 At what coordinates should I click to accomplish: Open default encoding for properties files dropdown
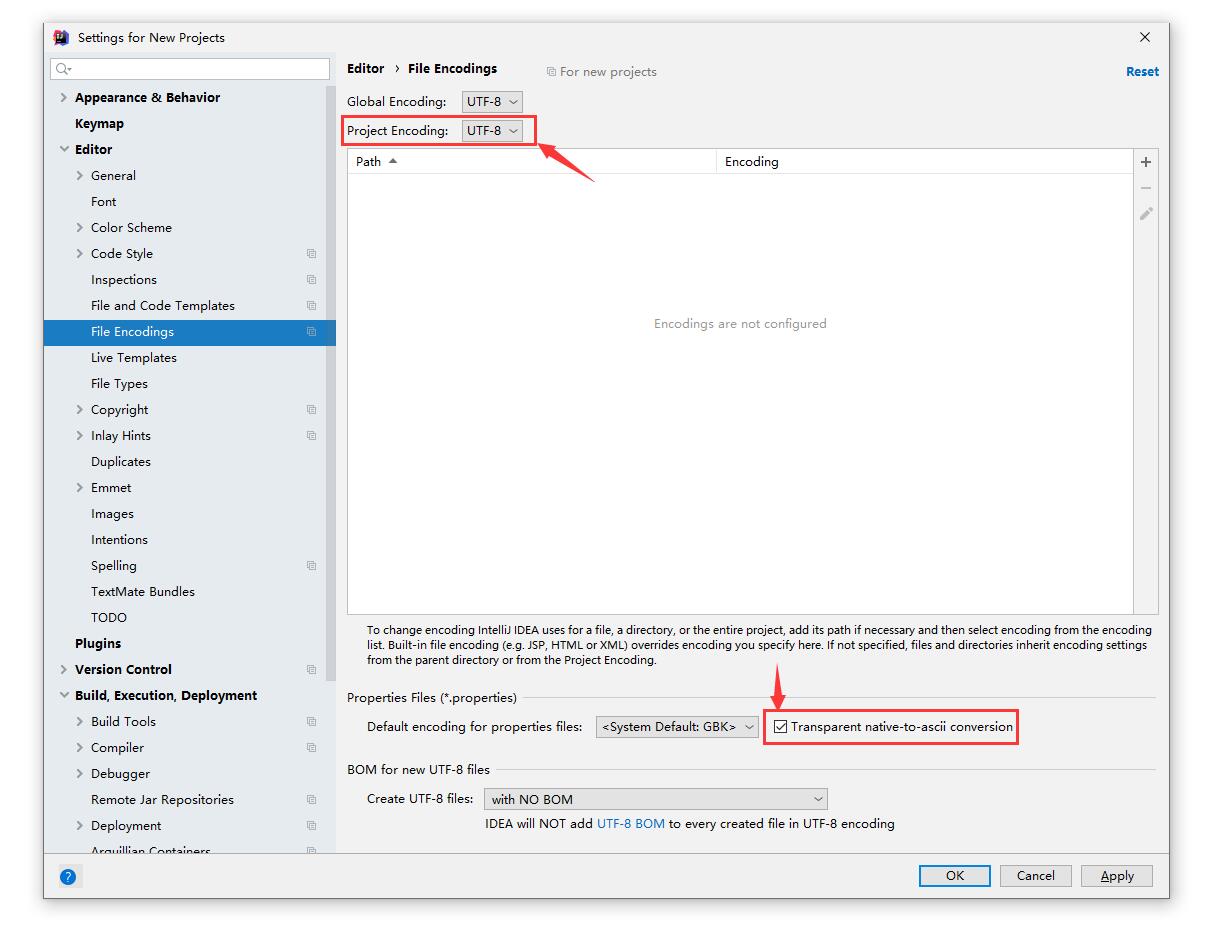pyautogui.click(x=677, y=727)
